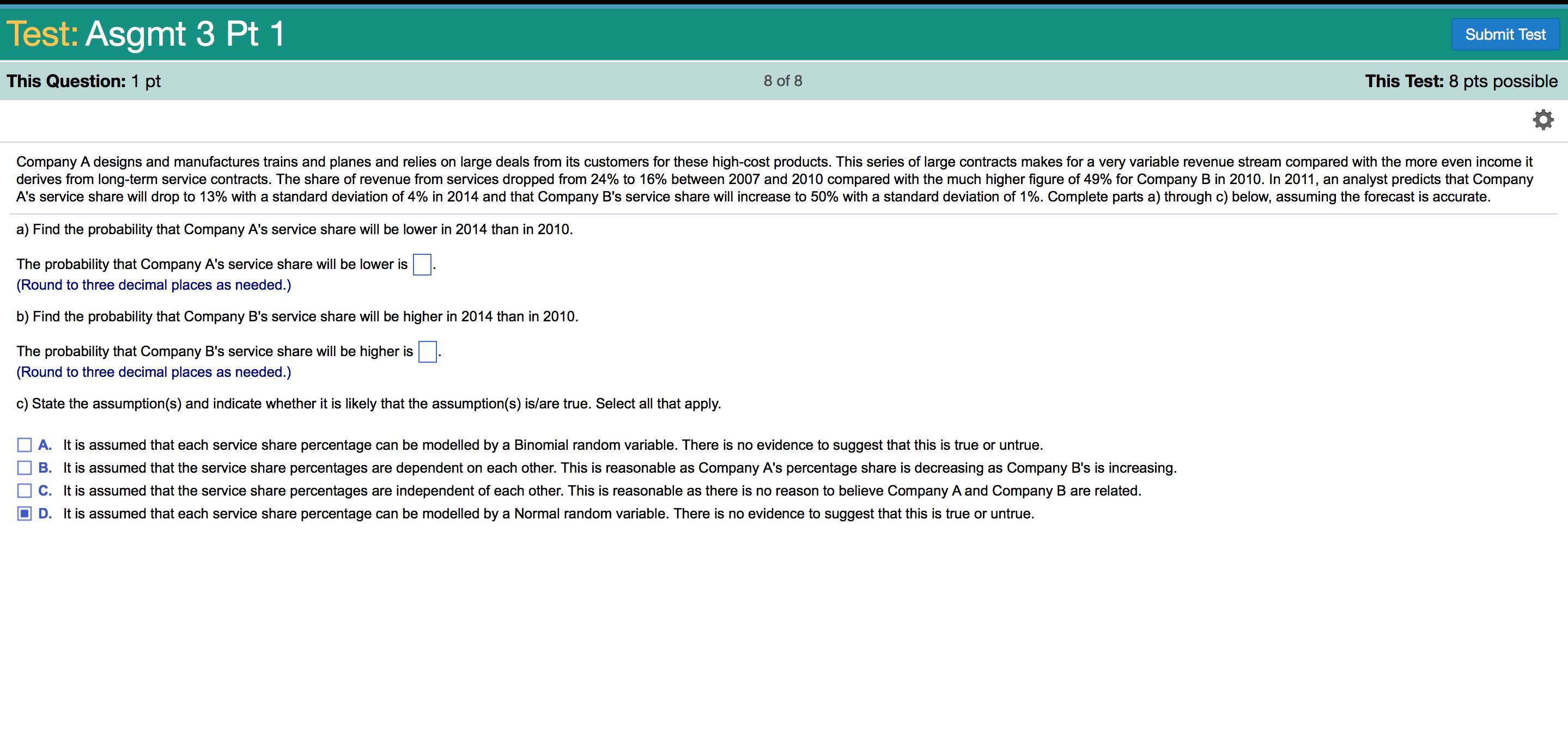Click the Submit Test button
Image resolution: width=1568 pixels, height=733 pixels.
pos(1505,35)
